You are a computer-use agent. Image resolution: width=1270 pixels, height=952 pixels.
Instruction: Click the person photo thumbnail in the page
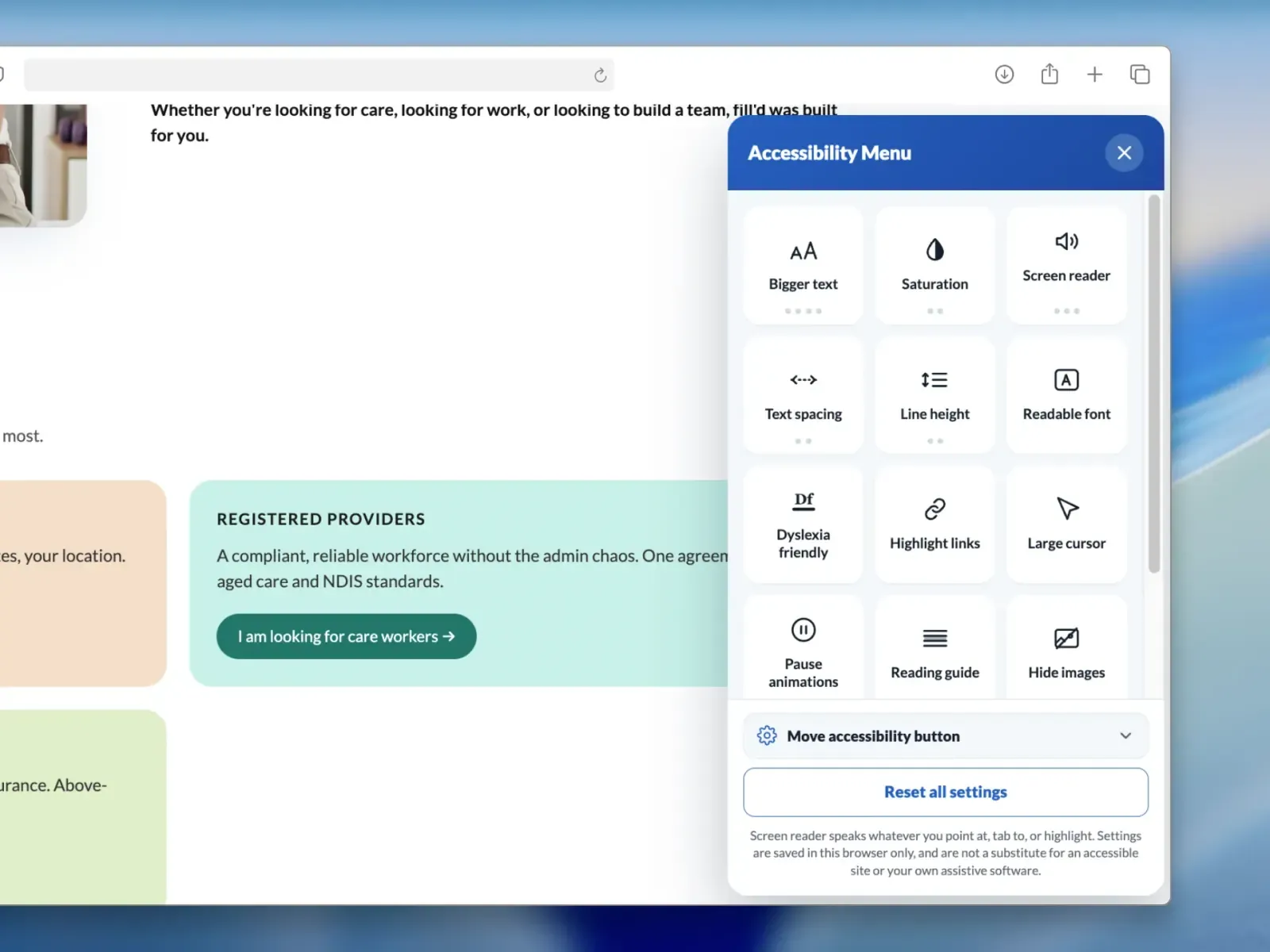[x=43, y=165]
